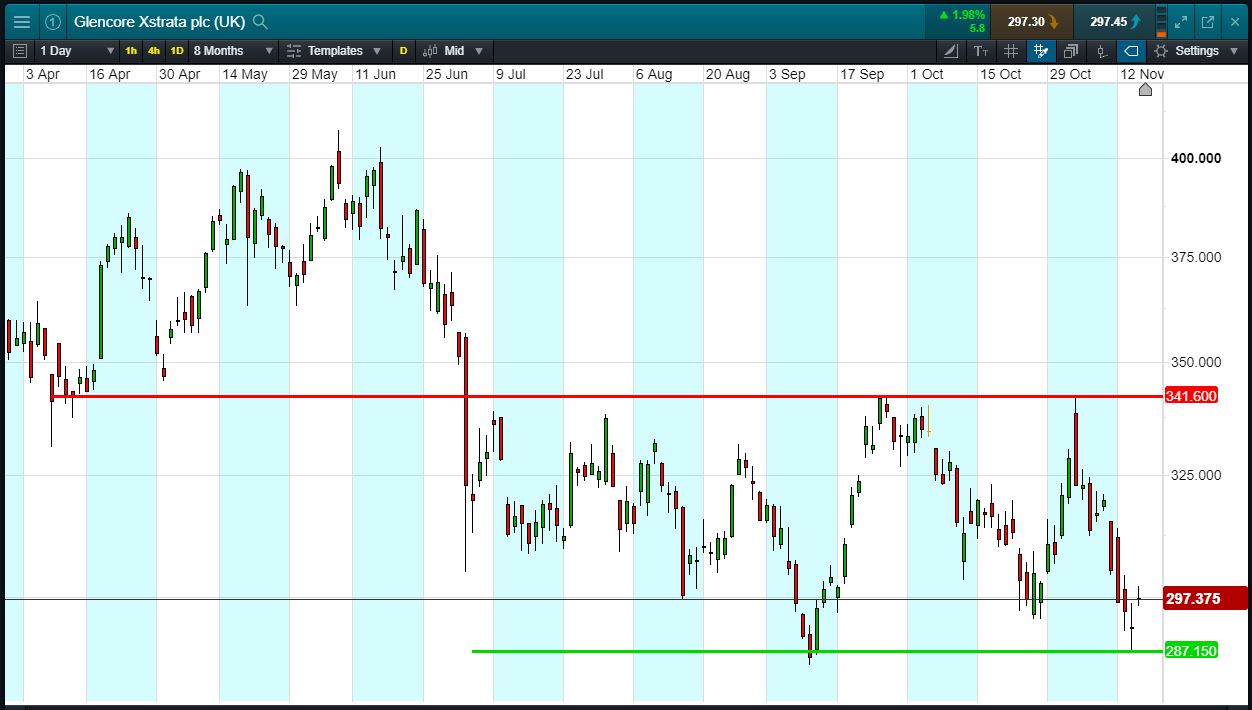Toggle the chart gridlines icon
This screenshot has width=1252, height=710.
[x=1011, y=50]
